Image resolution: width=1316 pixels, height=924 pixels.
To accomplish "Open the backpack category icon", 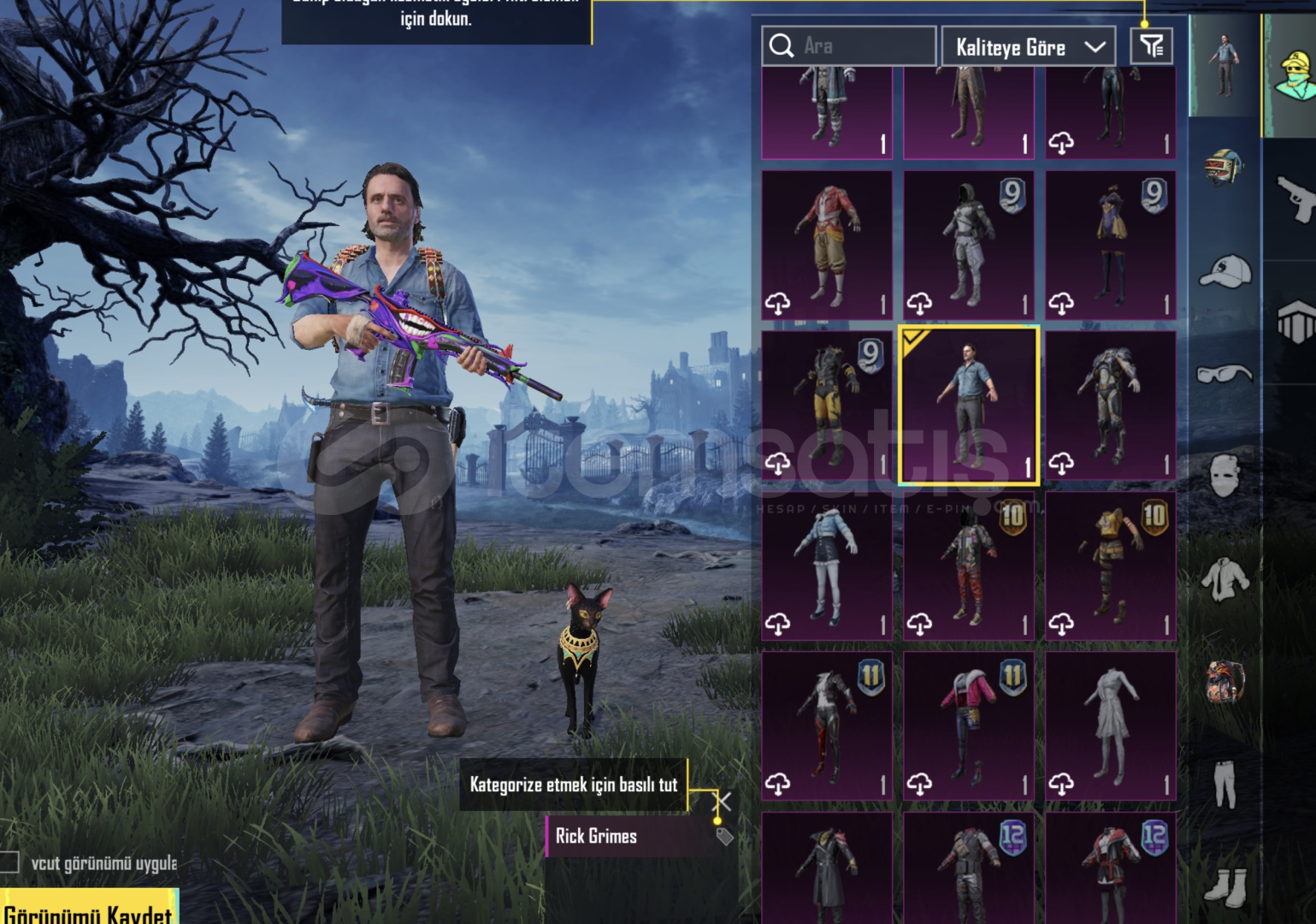I will pos(1225,680).
